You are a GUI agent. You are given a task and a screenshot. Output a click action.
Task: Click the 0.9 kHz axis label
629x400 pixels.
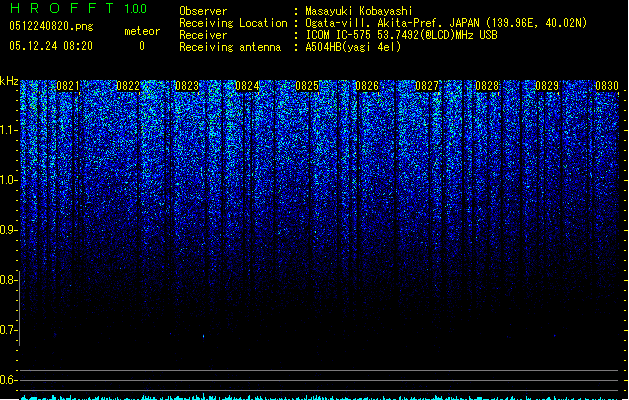pos(8,230)
